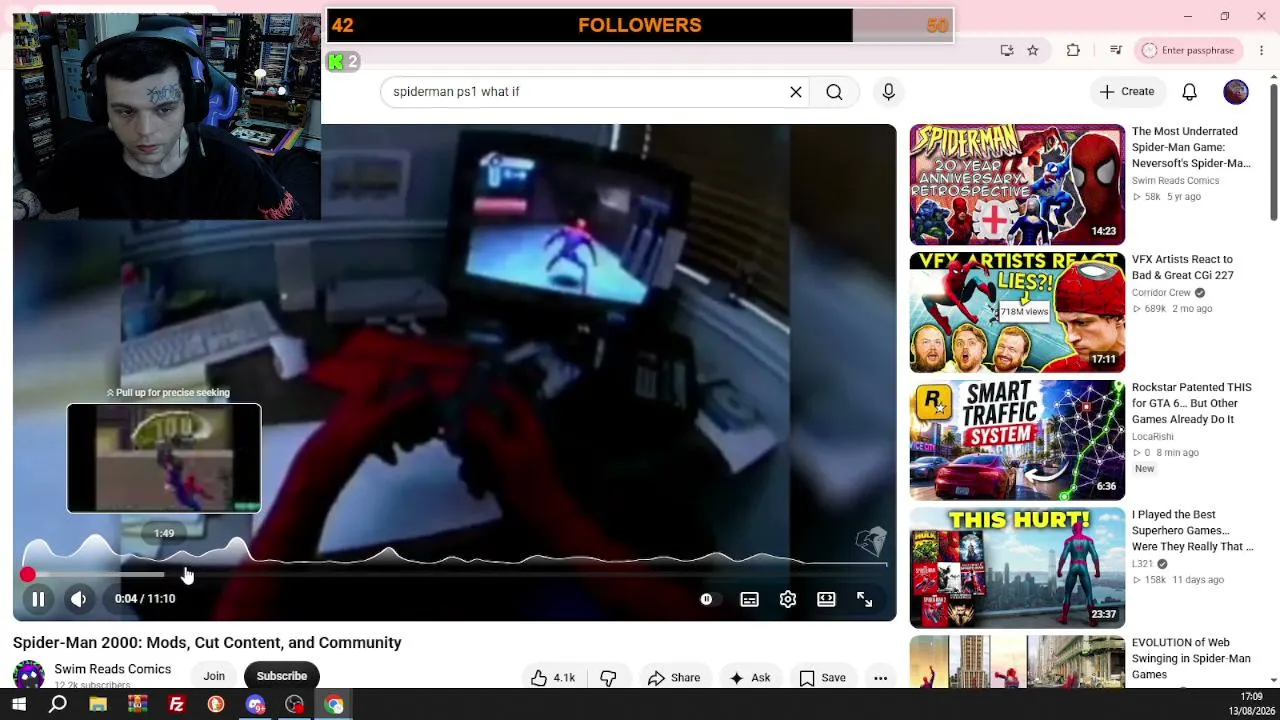Open the Windows Start menu
1280x720 pixels.
pyautogui.click(x=18, y=705)
